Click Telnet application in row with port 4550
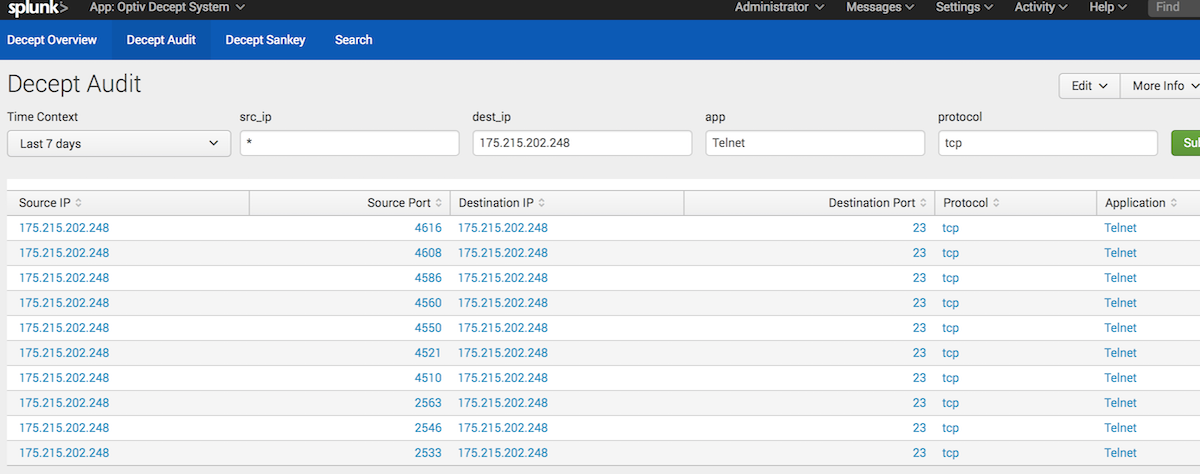 (1120, 328)
